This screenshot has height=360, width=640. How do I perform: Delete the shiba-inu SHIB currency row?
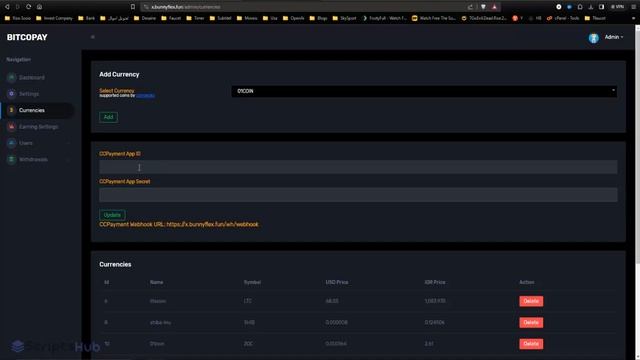coord(531,322)
